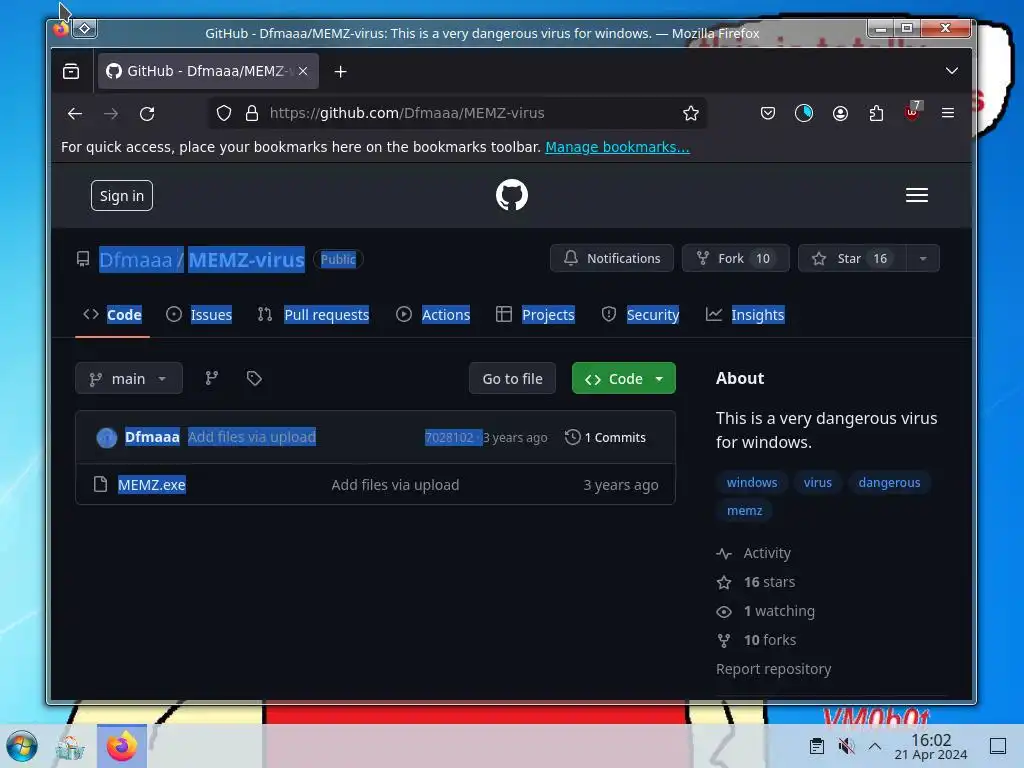Viewport: 1024px width, 768px height.
Task: Open the Dfmaaa owner link in title
Action: pos(135,260)
